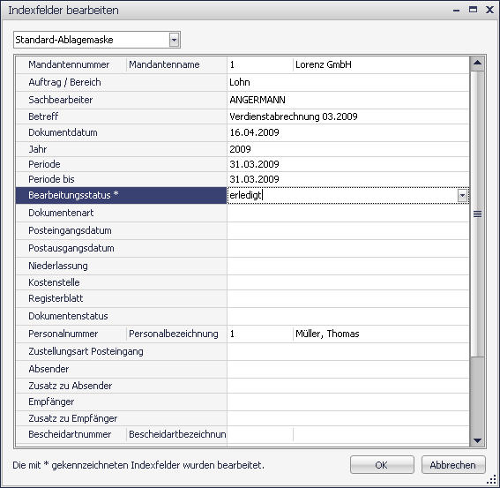Screen dimensions: 500x488
Task: Click the Dokumentdatum value 16.04.2009
Action: pos(348,132)
